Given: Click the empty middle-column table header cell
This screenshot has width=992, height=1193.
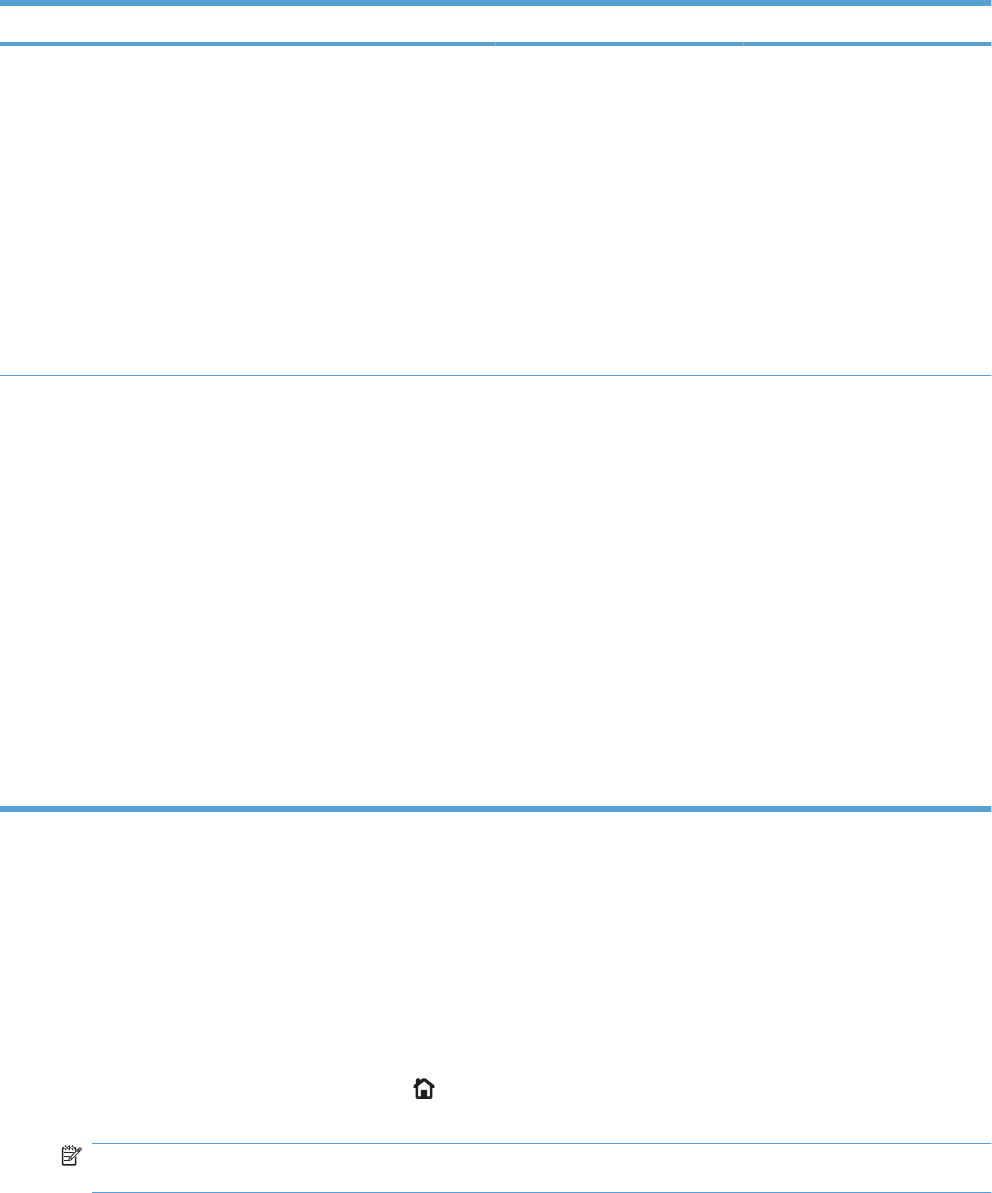Looking at the screenshot, I should coord(618,24).
